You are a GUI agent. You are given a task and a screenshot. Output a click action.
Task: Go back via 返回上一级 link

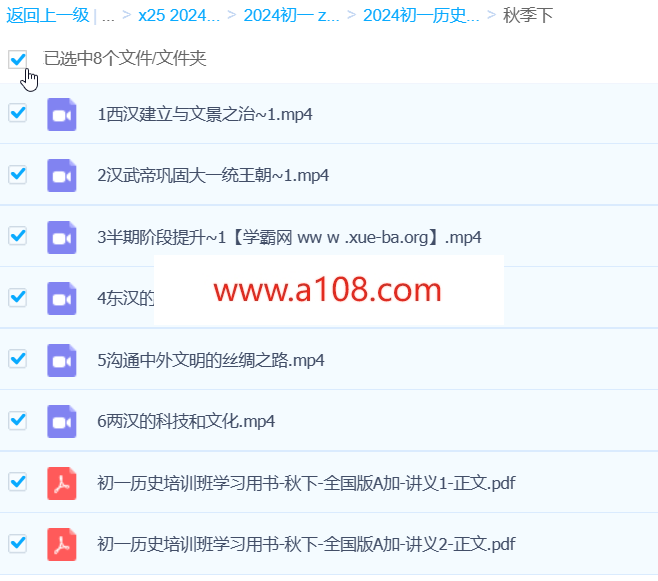[x=48, y=16]
